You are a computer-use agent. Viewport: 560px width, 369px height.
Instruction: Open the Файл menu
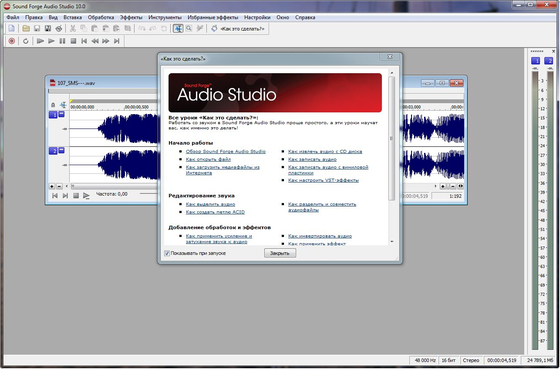(13, 17)
